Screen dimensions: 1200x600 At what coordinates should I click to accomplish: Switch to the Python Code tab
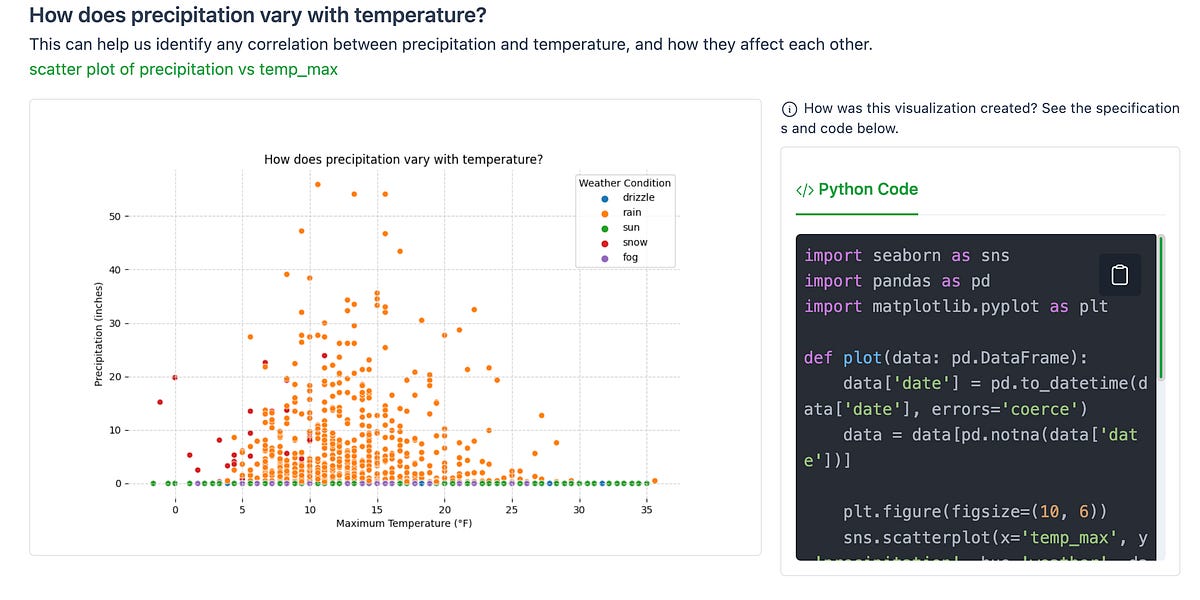(860, 188)
